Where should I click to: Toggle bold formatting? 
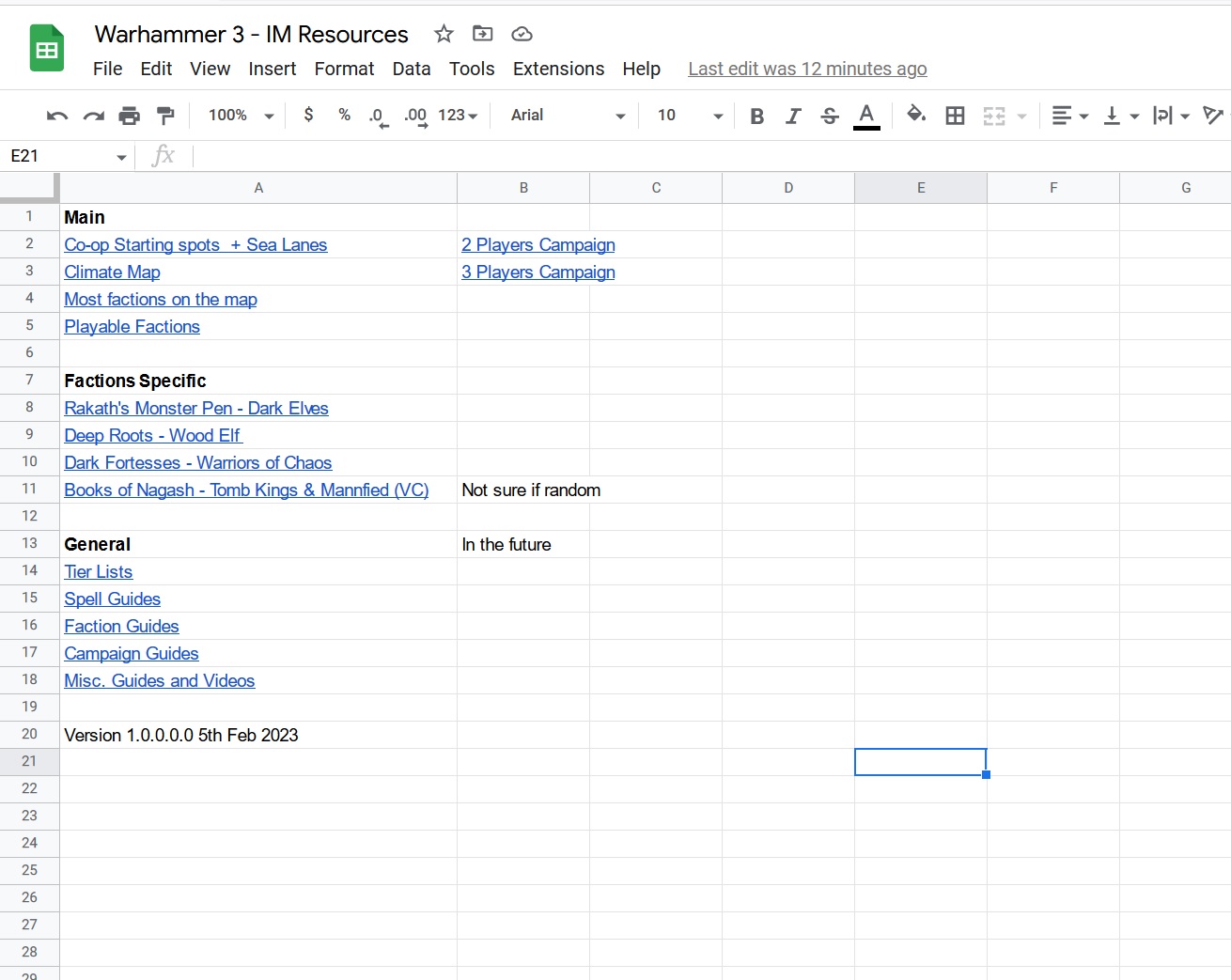[x=756, y=116]
